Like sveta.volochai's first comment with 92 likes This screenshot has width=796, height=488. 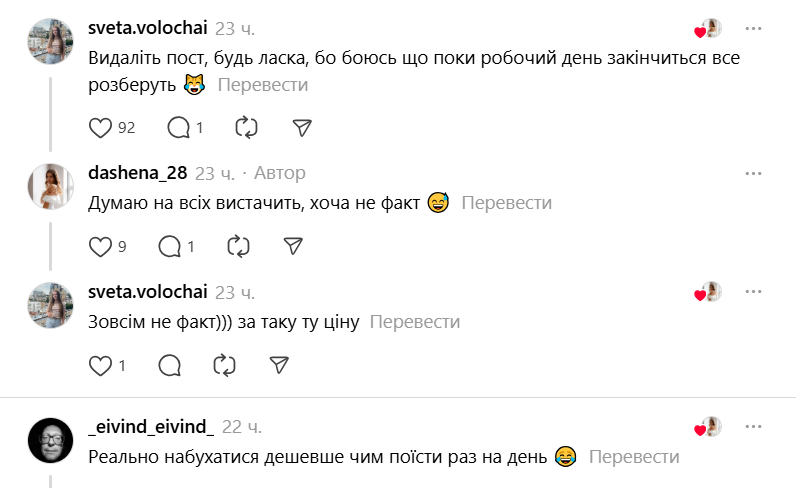click(x=101, y=127)
